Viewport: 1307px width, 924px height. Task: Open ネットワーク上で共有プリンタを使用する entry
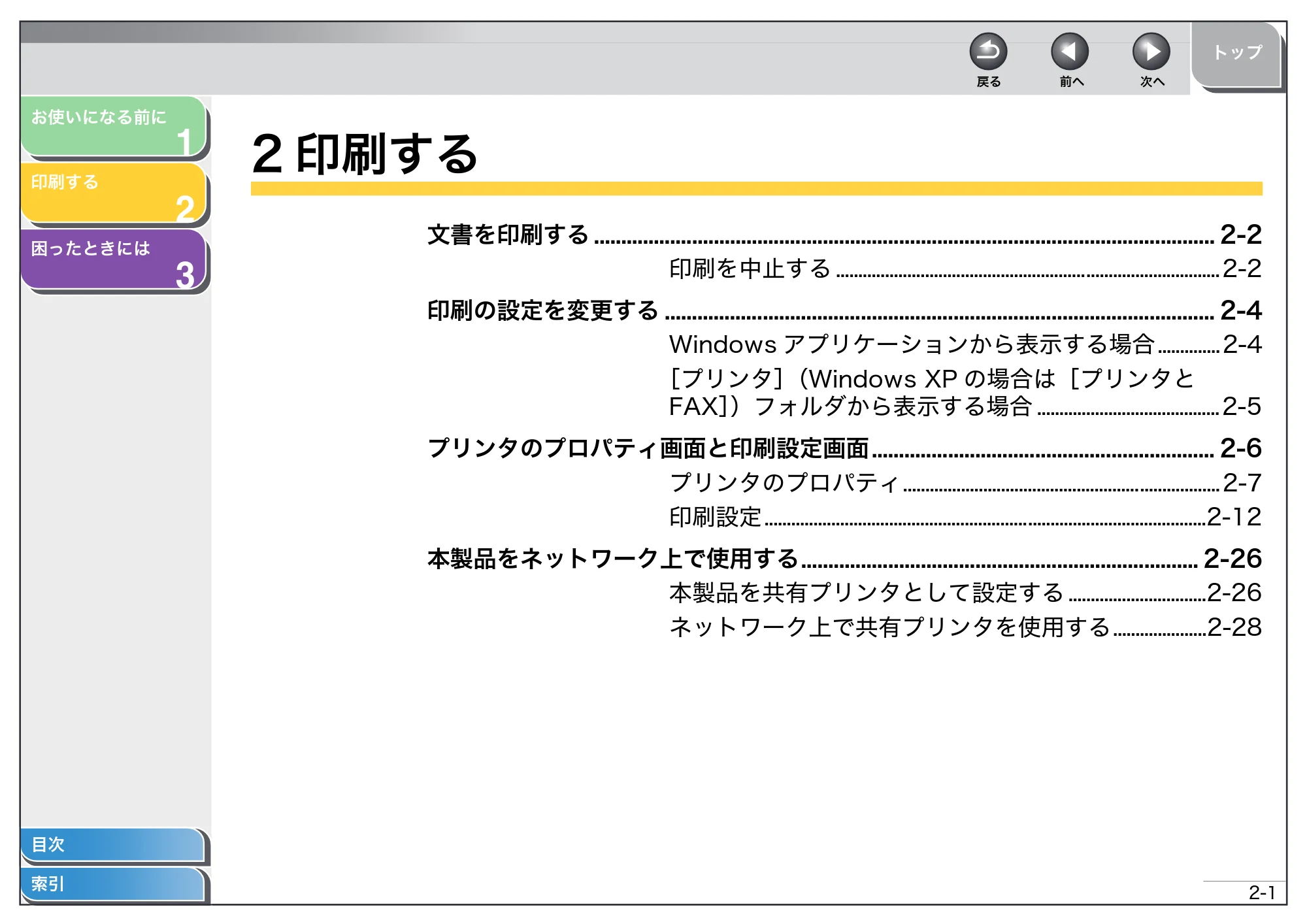pos(965,627)
